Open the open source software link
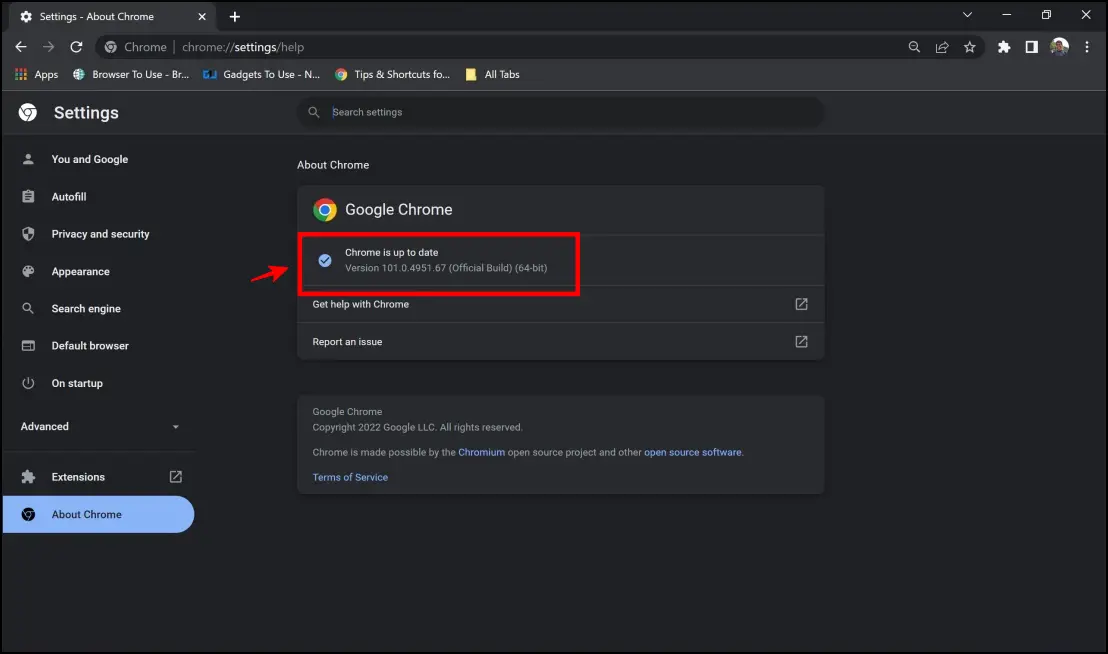Viewport: 1108px width, 654px height. [692, 453]
